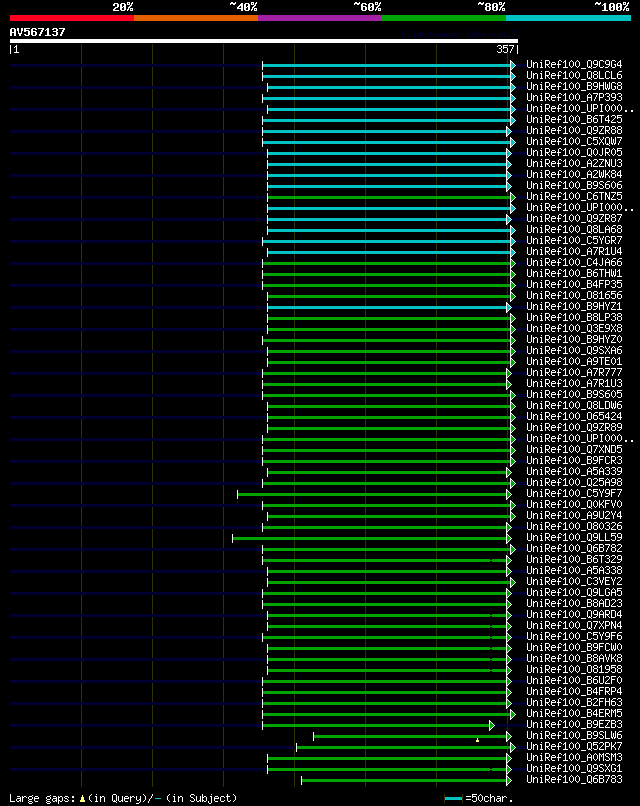Click the green ~80% identity color segment
The image size is (640, 806).
click(x=444, y=18)
